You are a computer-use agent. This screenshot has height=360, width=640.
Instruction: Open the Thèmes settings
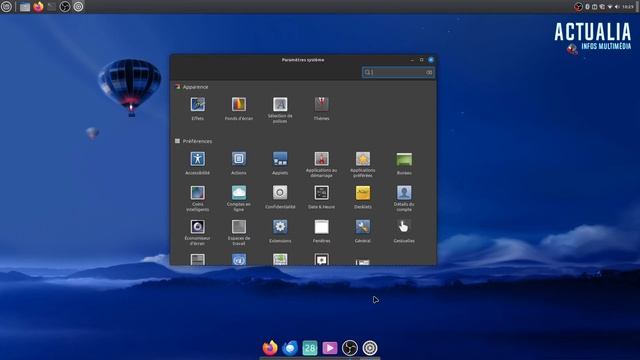coord(321,109)
